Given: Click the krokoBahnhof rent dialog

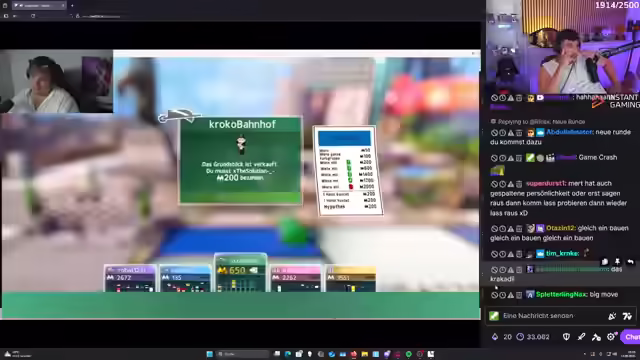Looking at the screenshot, I should [241, 160].
